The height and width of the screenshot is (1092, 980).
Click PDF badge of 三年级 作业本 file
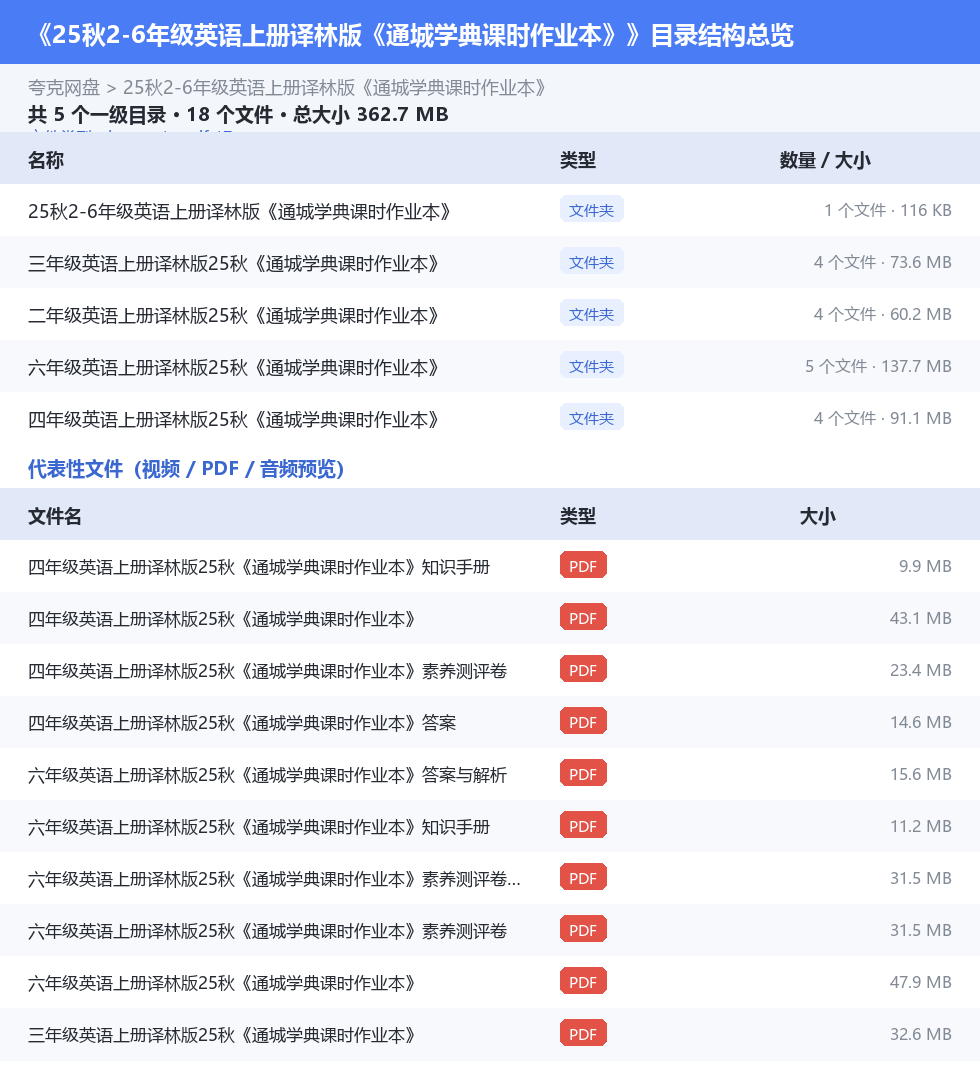coord(583,1034)
